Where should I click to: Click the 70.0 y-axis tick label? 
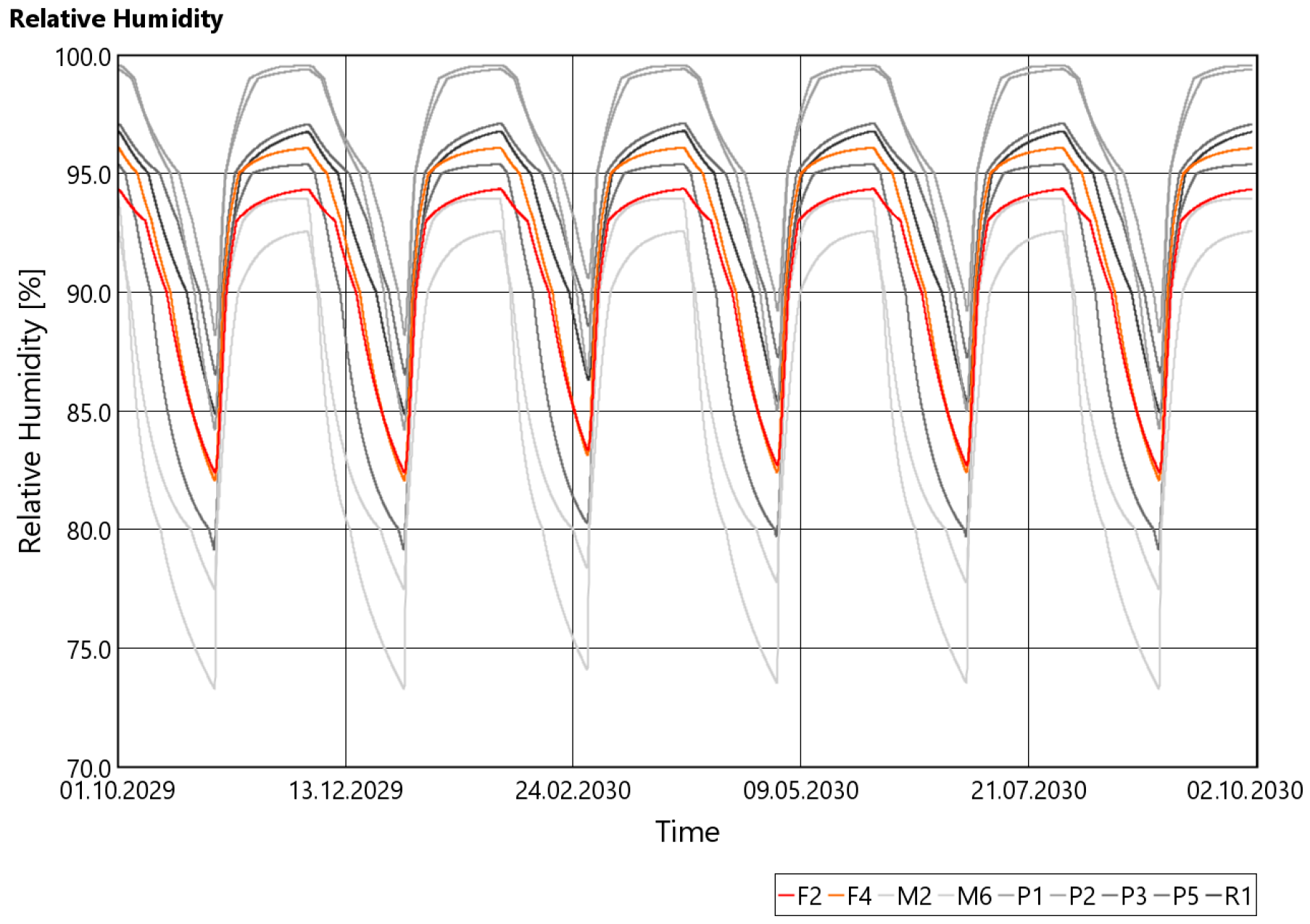pyautogui.click(x=88, y=768)
